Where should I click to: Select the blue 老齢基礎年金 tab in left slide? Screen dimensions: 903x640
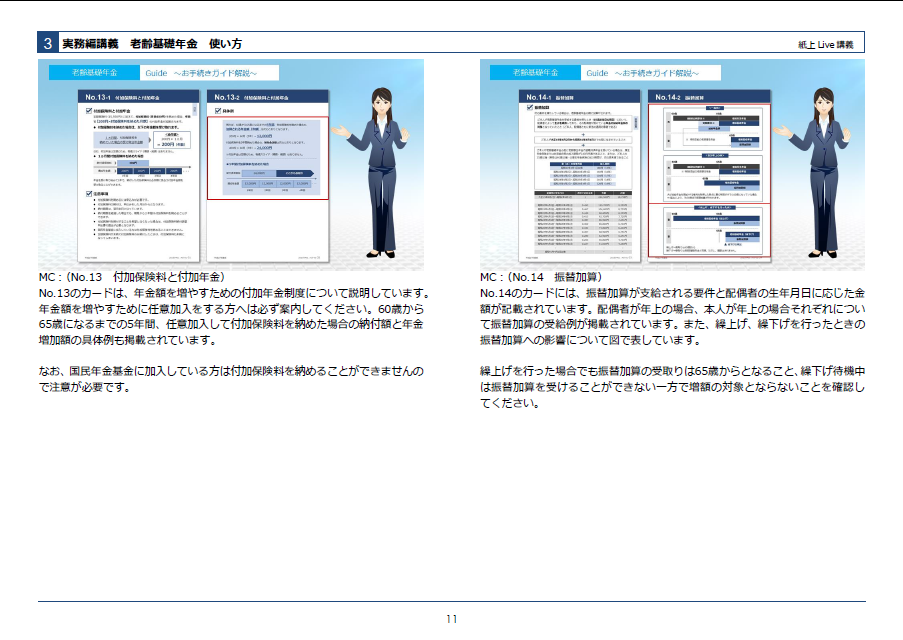[93, 73]
